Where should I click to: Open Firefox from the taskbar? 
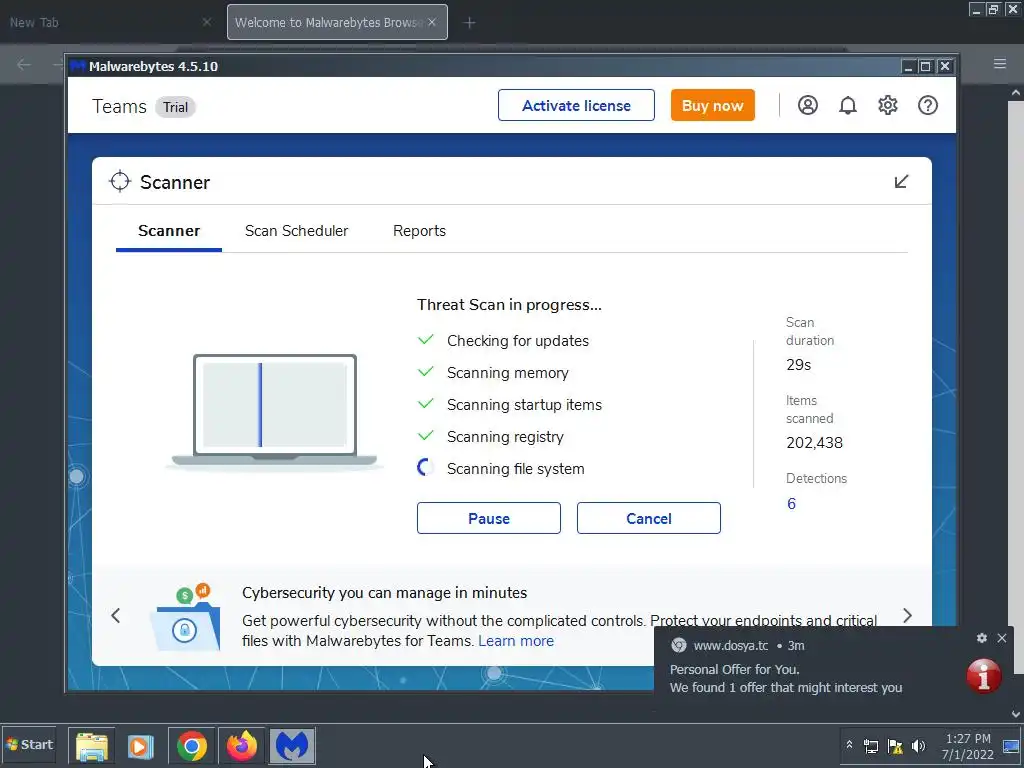242,745
